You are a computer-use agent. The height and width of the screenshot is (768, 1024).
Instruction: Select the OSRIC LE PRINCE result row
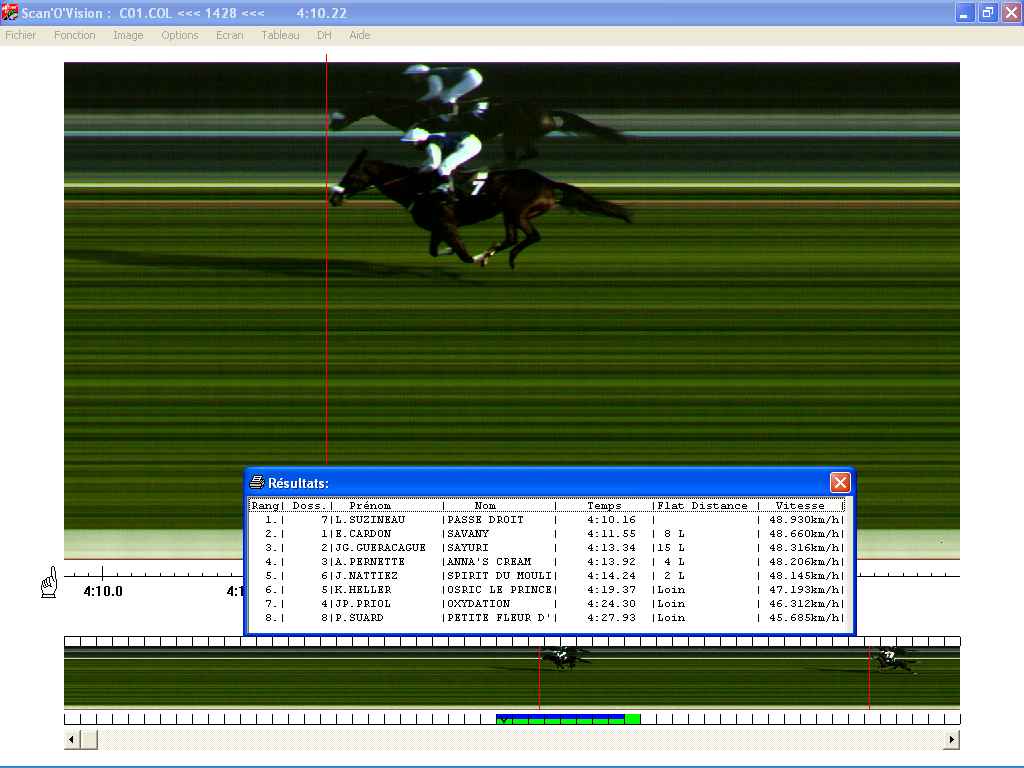547,590
